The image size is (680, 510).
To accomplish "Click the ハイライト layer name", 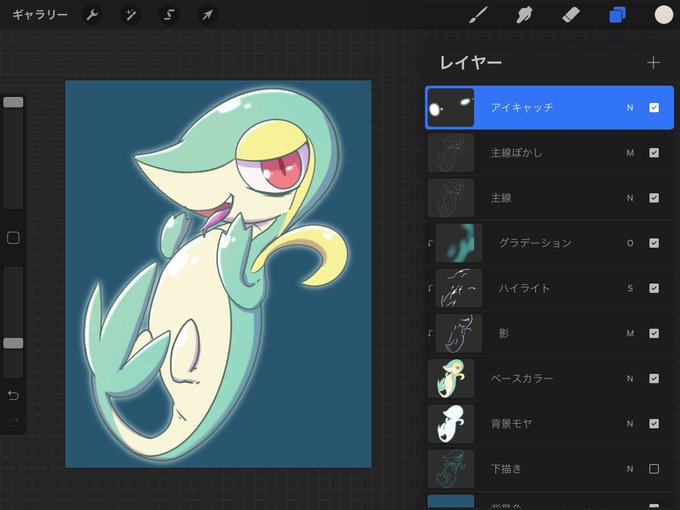I will click(x=524, y=288).
